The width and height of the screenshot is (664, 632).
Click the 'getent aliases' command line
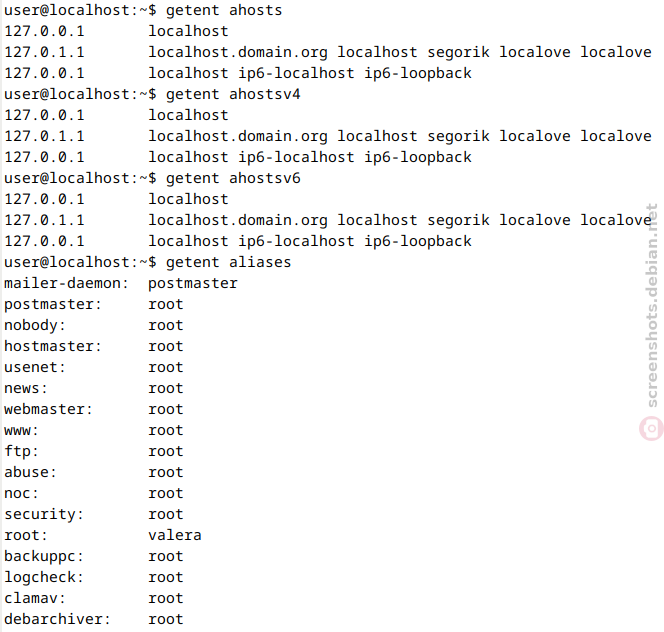point(148,262)
